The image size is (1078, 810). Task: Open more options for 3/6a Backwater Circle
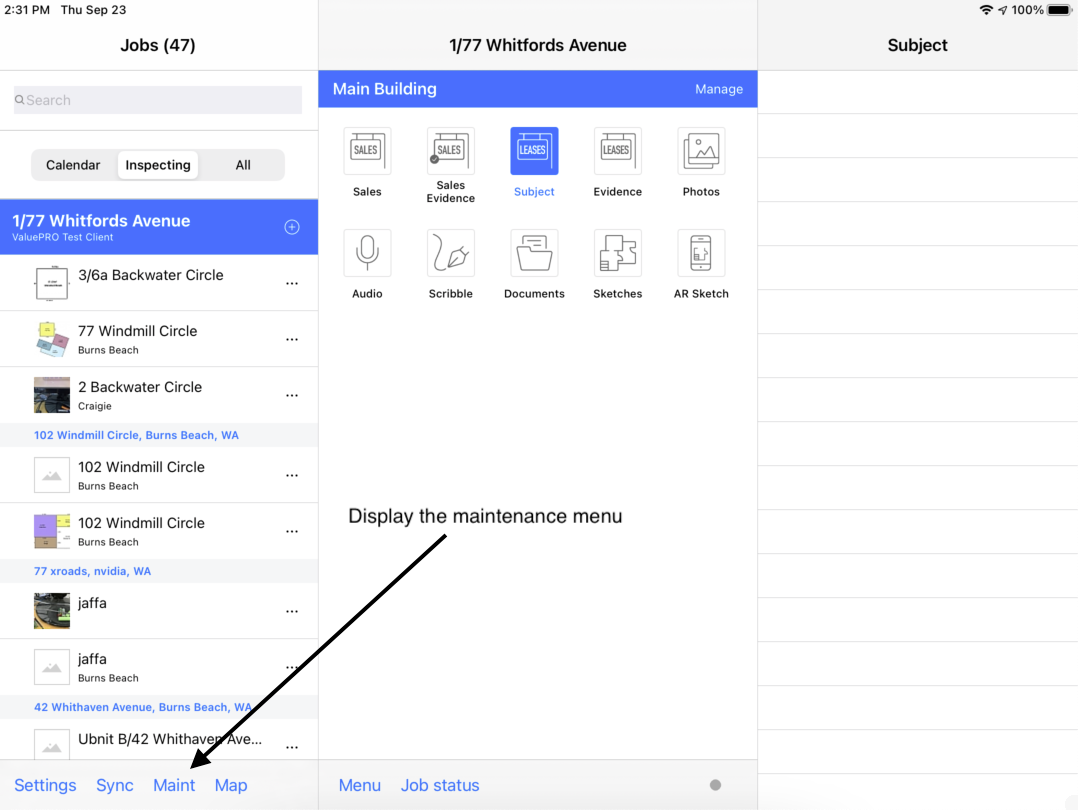(x=292, y=284)
